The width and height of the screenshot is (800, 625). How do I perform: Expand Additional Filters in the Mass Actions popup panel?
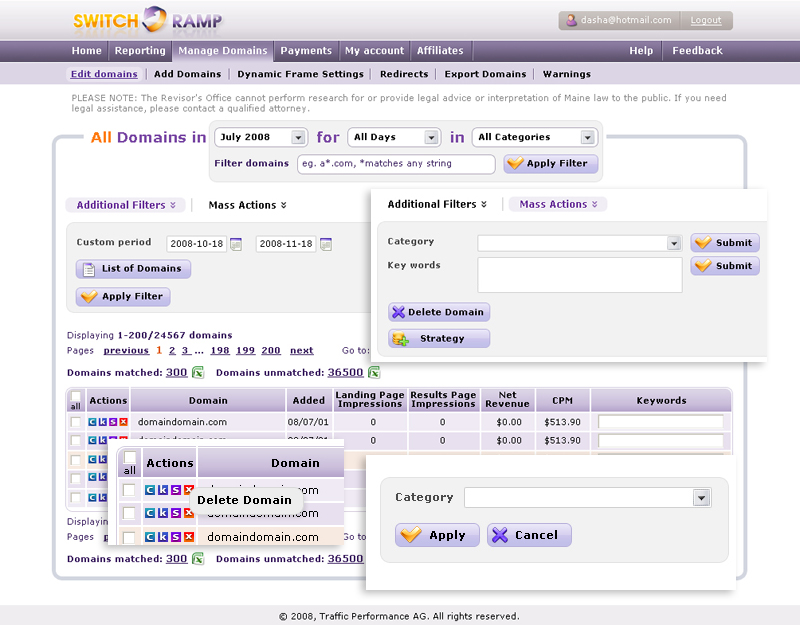click(x=437, y=204)
